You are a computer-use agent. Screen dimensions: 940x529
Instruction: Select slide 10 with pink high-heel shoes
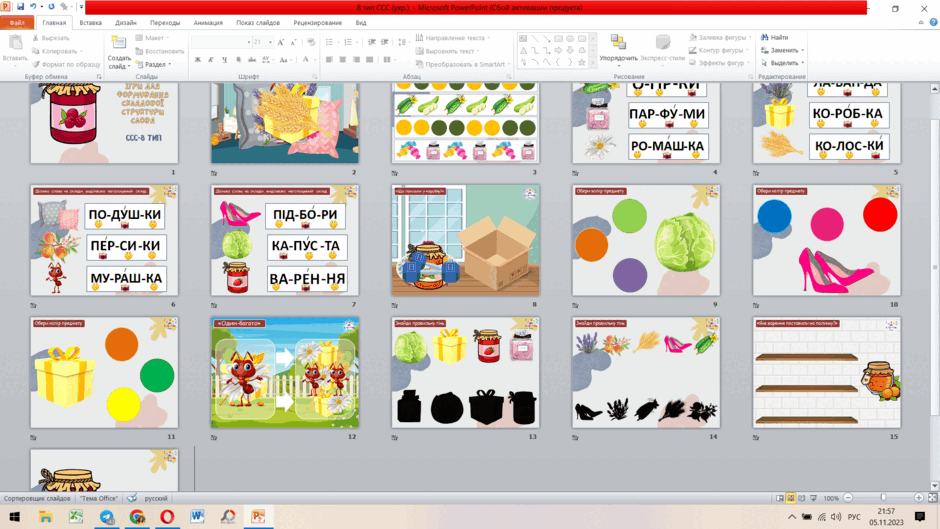pyautogui.click(x=827, y=240)
